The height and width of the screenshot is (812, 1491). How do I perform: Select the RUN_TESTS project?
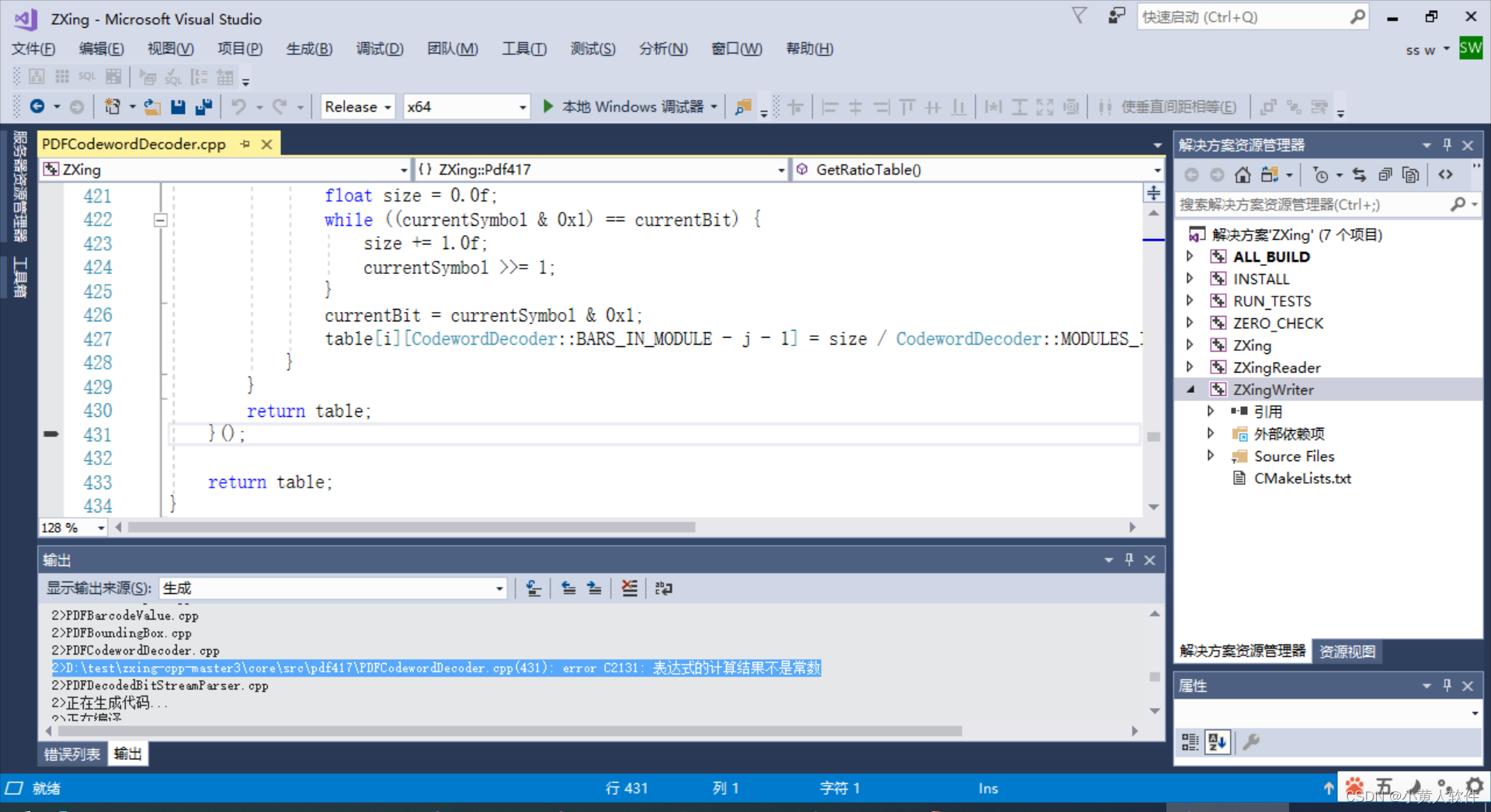click(1272, 301)
